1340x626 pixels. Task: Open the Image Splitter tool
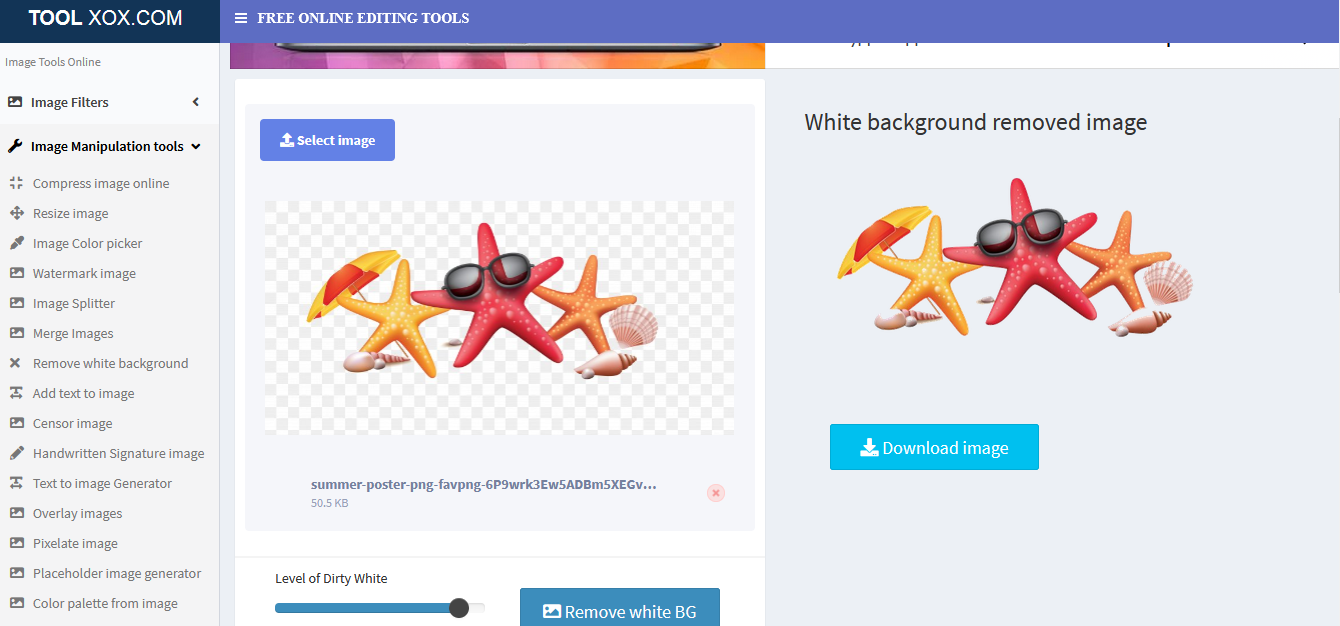coord(74,303)
